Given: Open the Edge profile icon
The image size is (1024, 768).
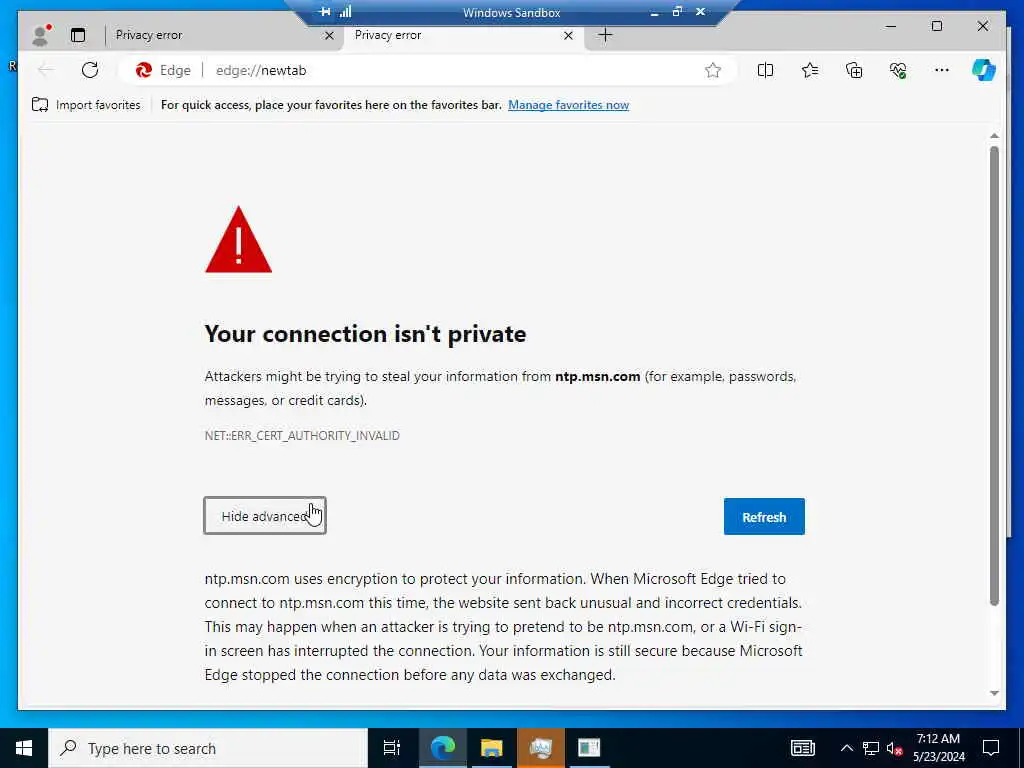Looking at the screenshot, I should click(x=40, y=35).
